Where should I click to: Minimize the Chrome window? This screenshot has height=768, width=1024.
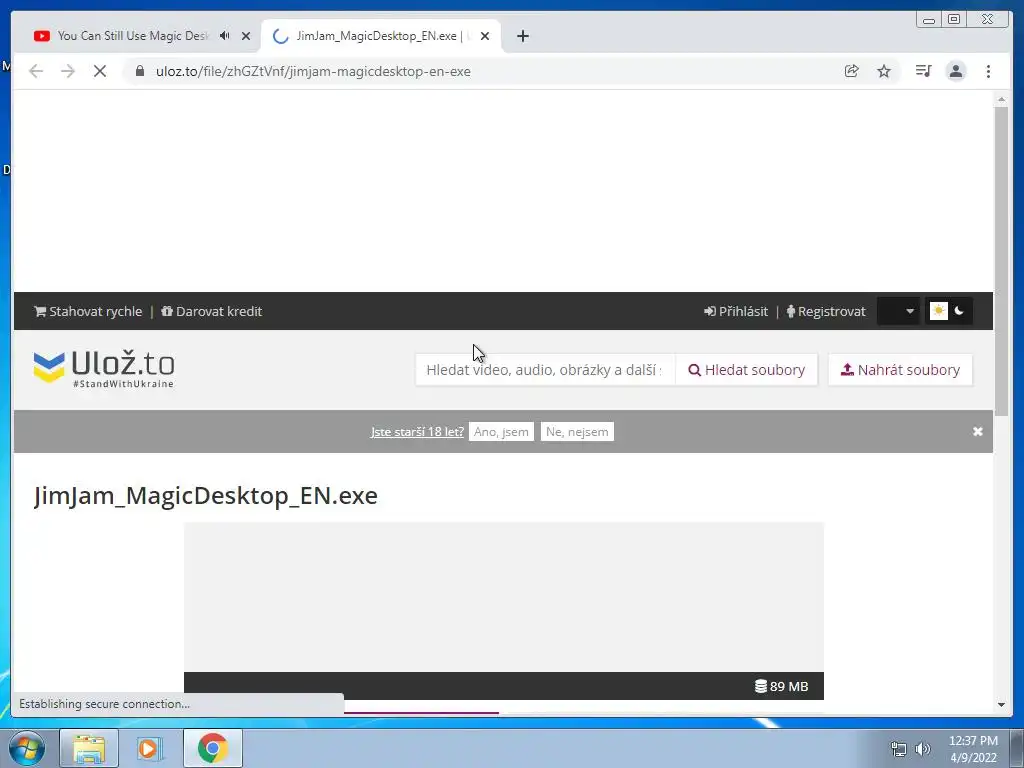point(928,20)
